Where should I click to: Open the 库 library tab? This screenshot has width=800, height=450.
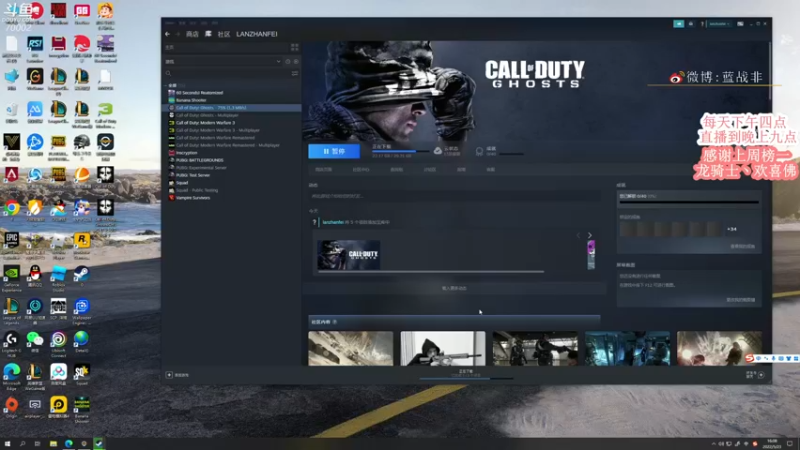click(208, 34)
